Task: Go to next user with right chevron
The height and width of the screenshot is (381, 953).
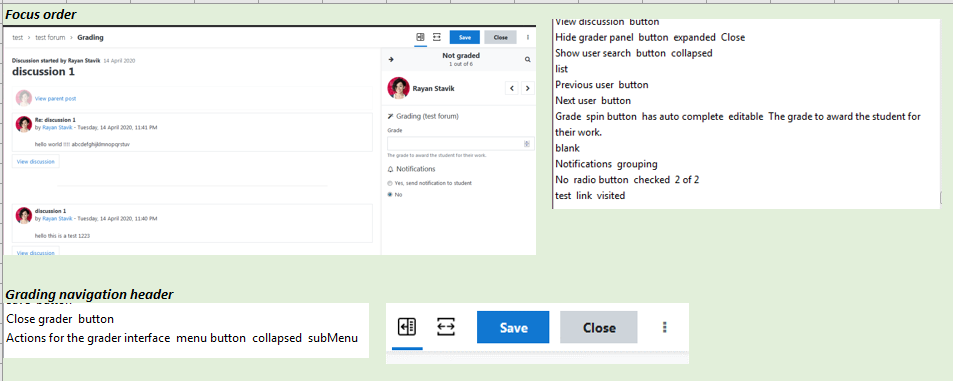Action: coord(528,88)
